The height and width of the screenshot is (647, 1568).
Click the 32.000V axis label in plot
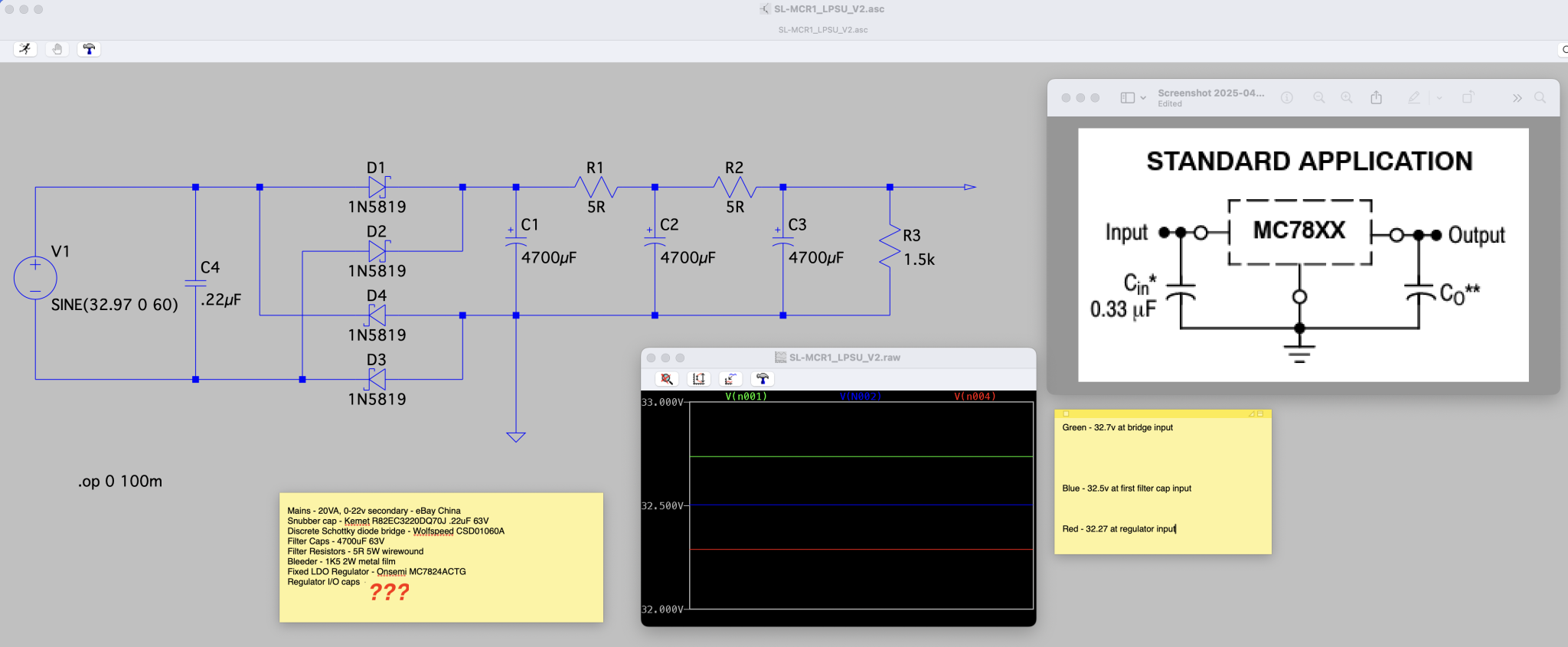[x=661, y=609]
